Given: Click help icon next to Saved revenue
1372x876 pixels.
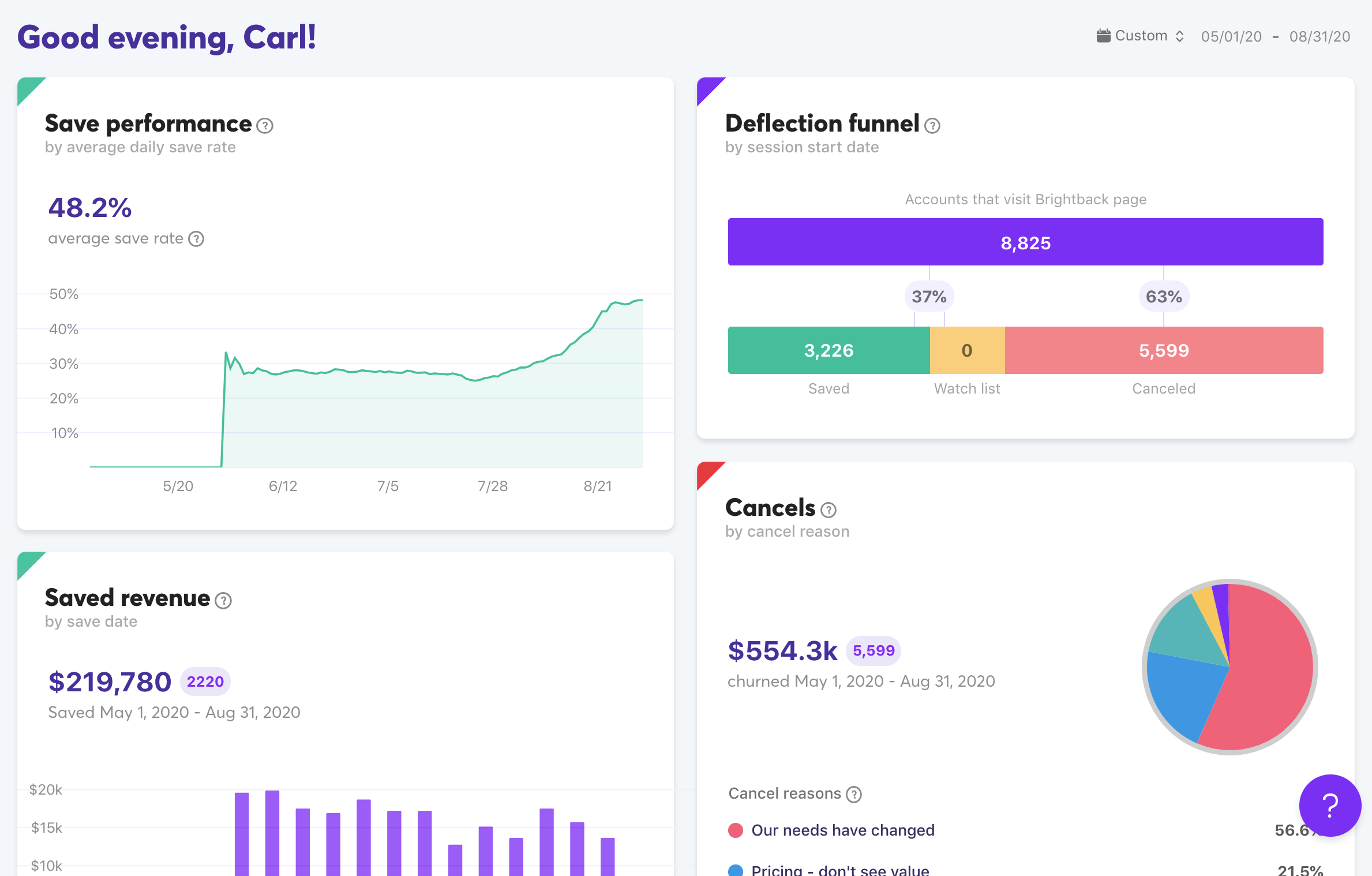Looking at the screenshot, I should pyautogui.click(x=223, y=601).
